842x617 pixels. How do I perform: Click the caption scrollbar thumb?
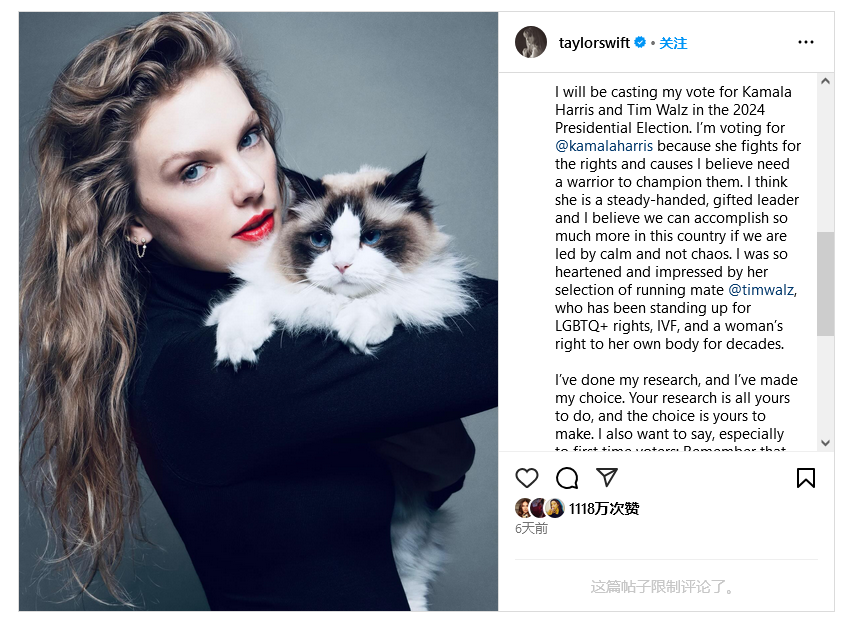click(x=825, y=284)
